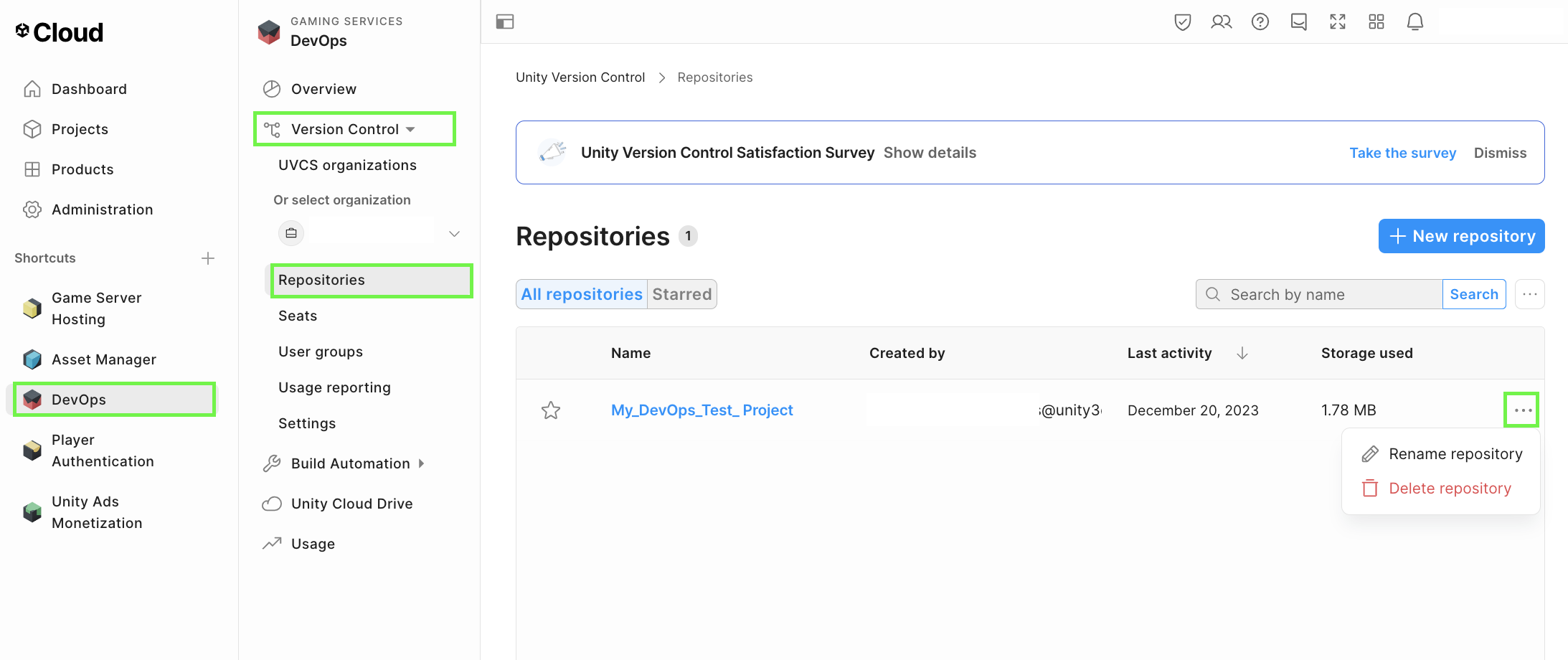Switch to Starred repositories filter
1568x660 pixels.
pos(681,294)
